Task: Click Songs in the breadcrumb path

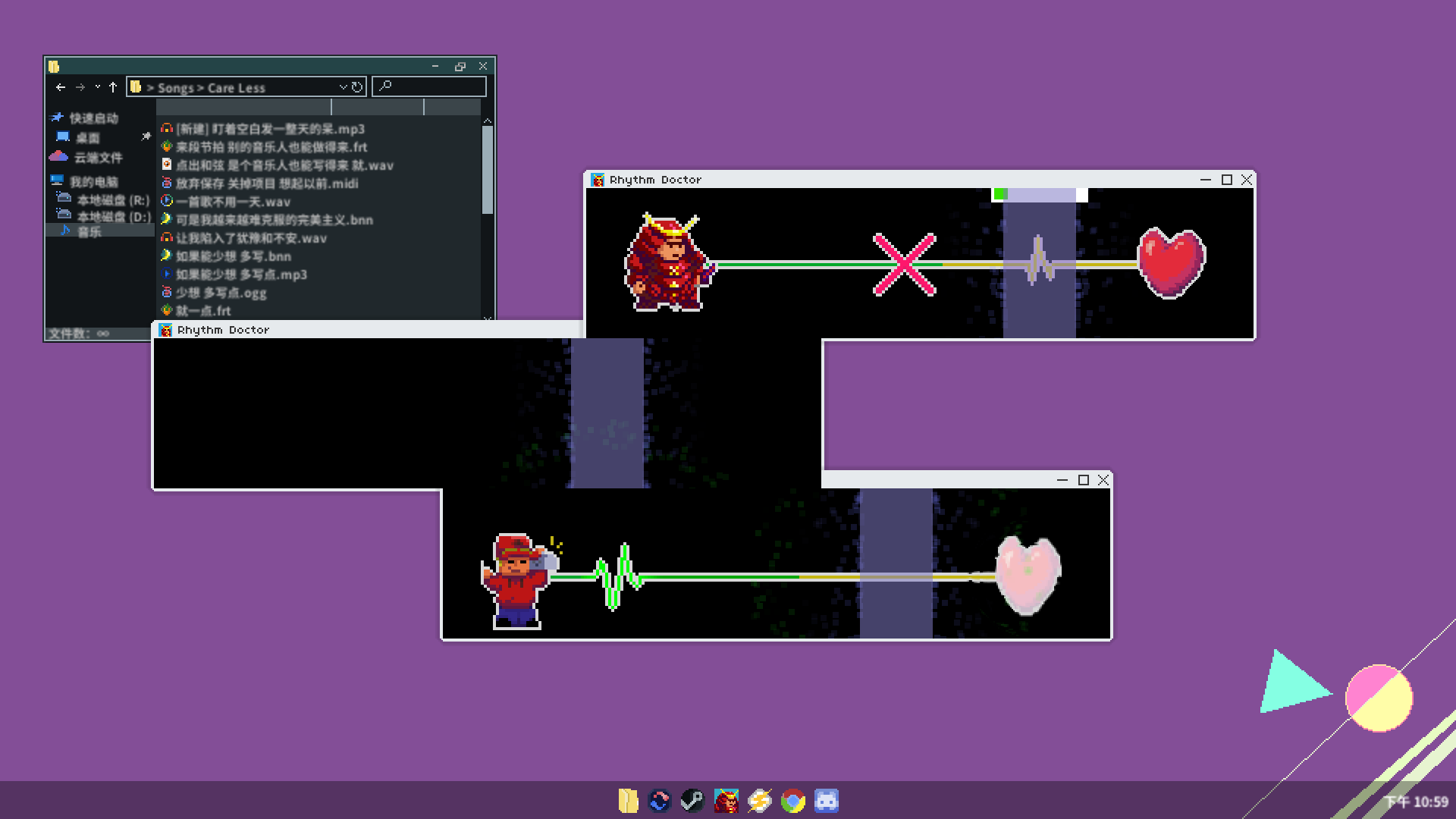Action: pos(176,88)
